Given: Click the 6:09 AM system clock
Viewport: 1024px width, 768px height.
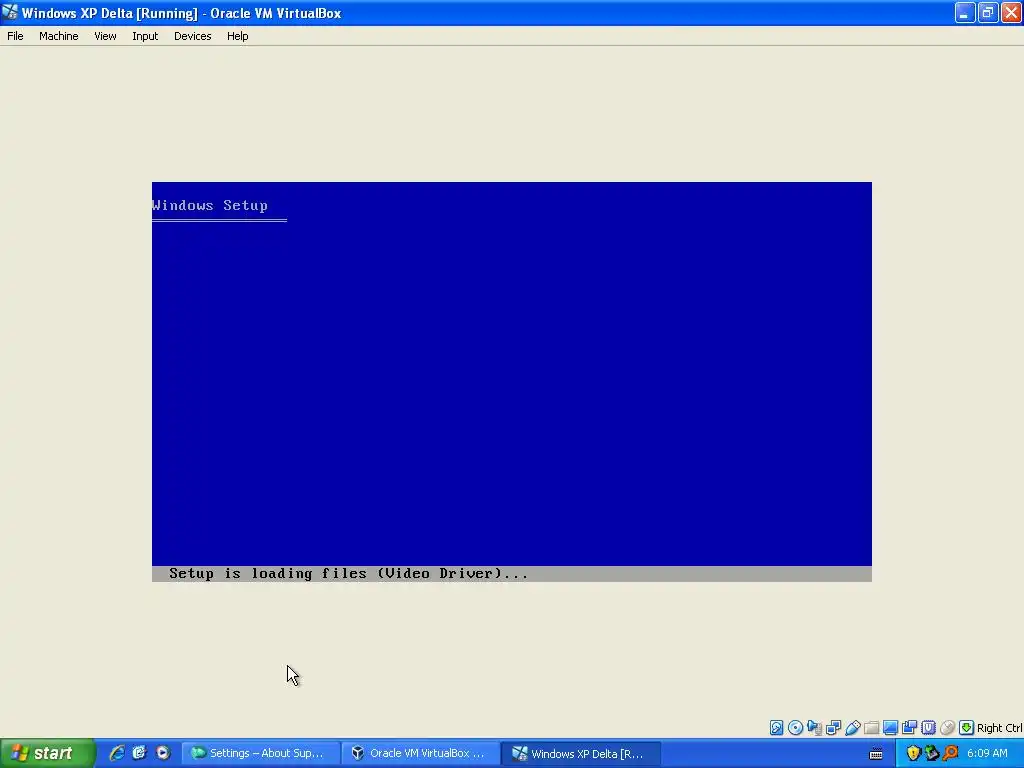Looking at the screenshot, I should [987, 754].
